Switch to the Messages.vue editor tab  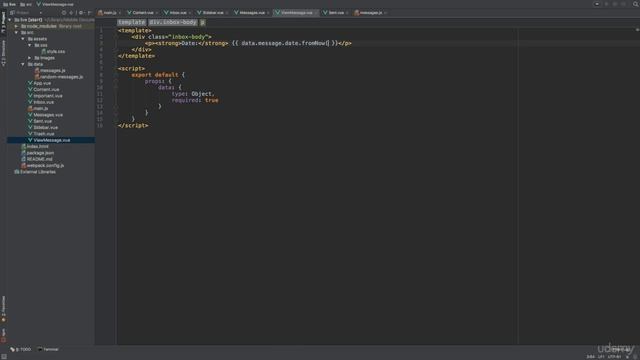[251, 13]
